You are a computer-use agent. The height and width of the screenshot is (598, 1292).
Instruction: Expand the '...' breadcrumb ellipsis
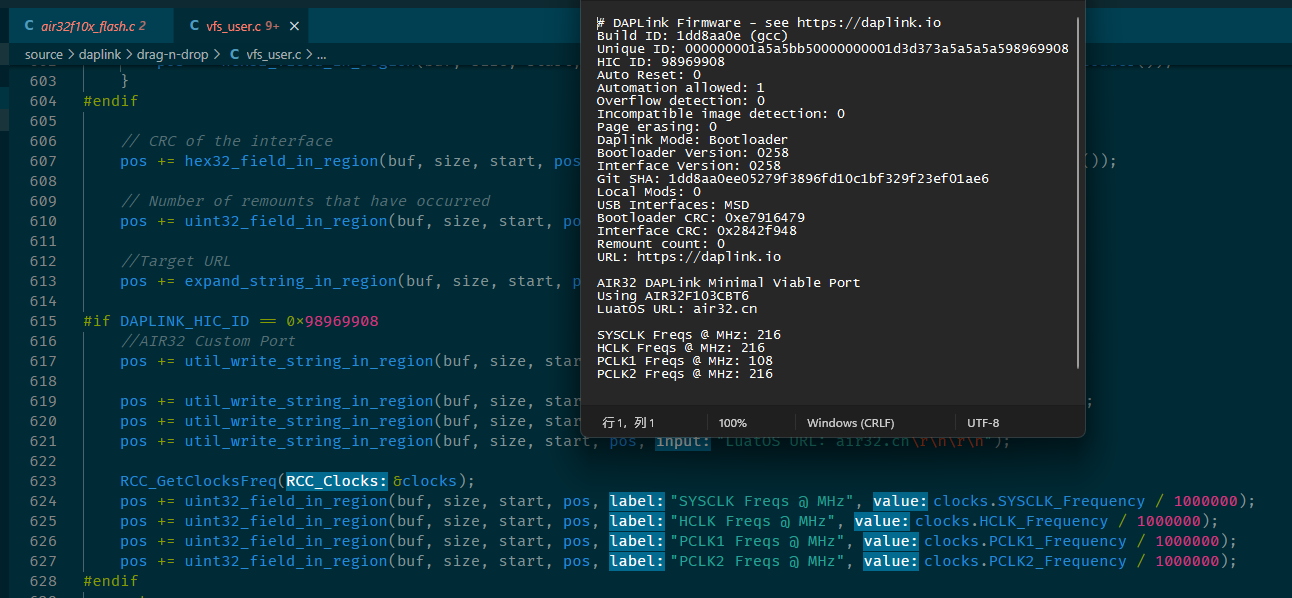point(323,54)
